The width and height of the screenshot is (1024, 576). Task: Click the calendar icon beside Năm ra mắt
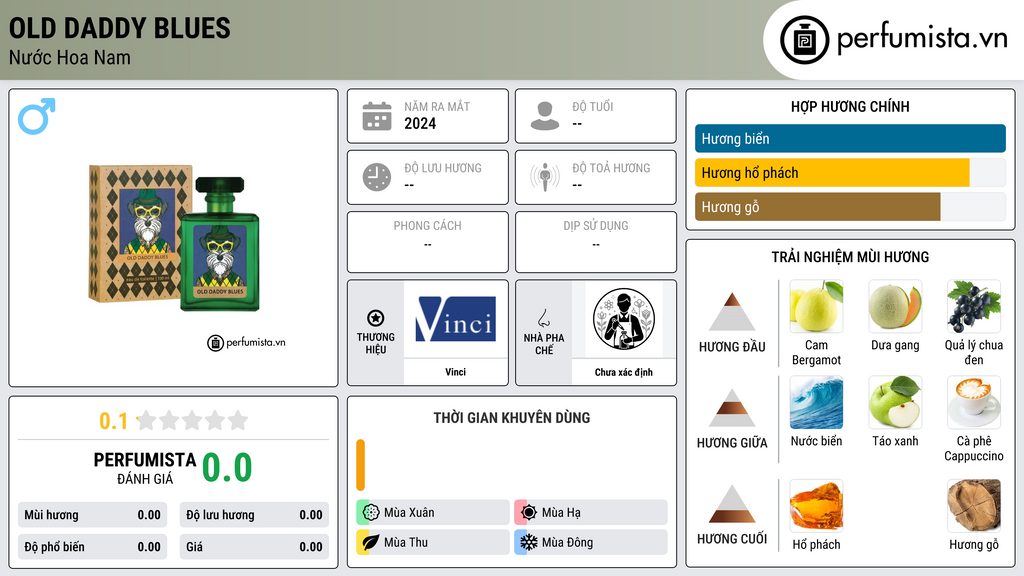pyautogui.click(x=377, y=116)
